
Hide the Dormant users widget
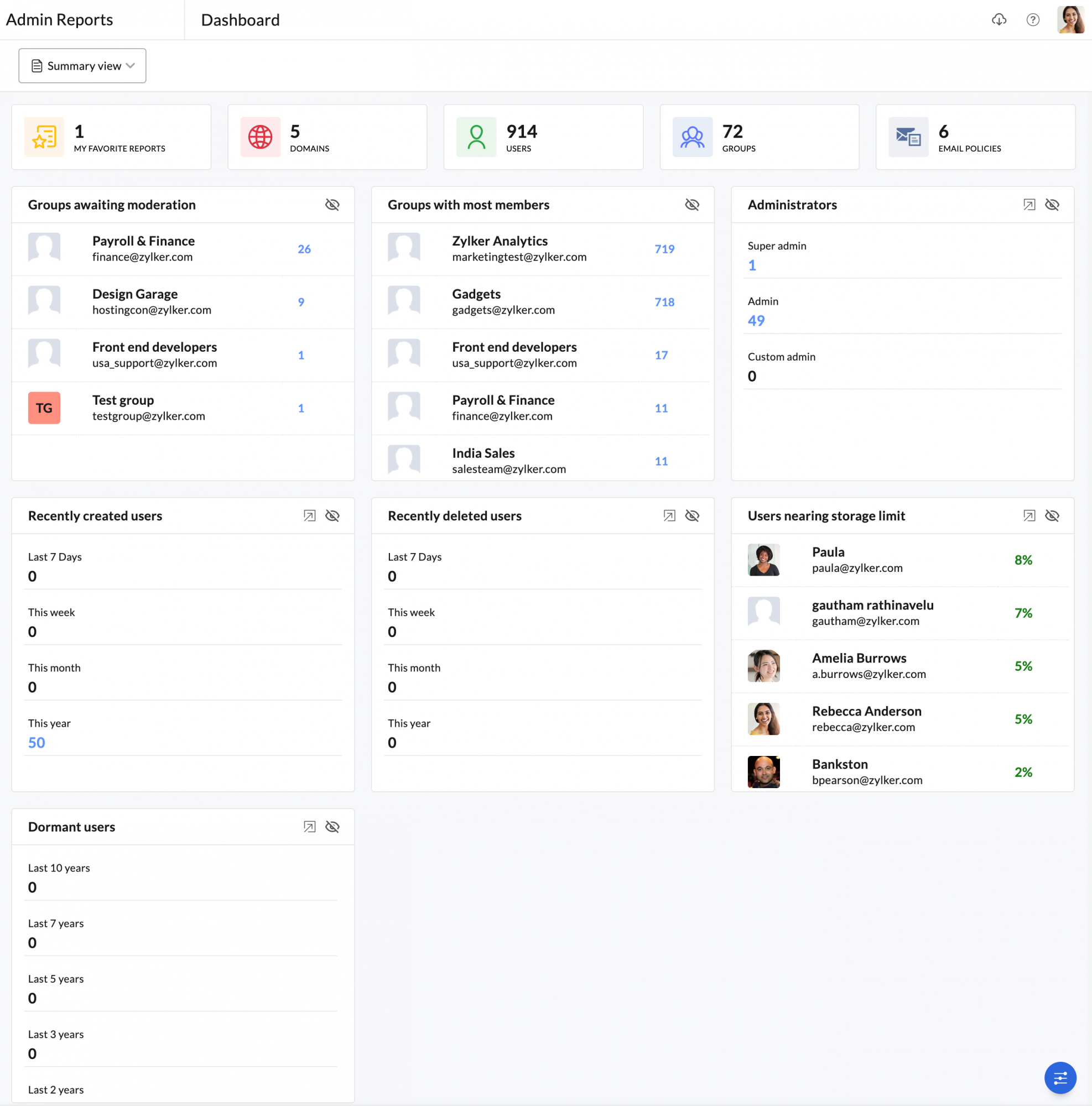pos(332,827)
